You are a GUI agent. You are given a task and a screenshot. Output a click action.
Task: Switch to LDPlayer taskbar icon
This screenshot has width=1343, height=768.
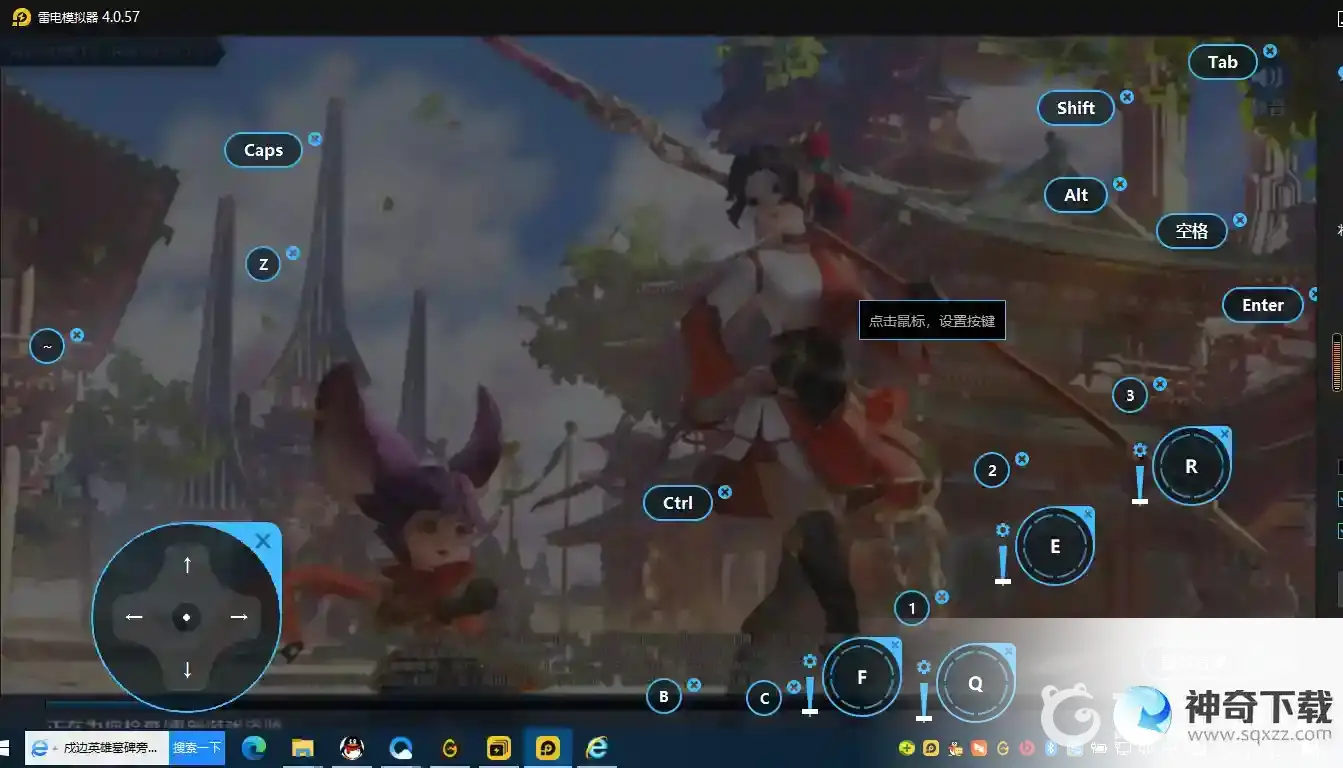[x=548, y=748]
